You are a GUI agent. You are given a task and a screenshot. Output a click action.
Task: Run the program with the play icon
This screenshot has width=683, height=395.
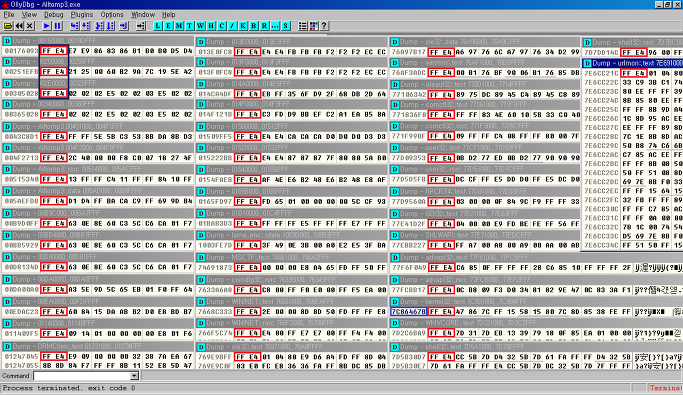click(47, 26)
